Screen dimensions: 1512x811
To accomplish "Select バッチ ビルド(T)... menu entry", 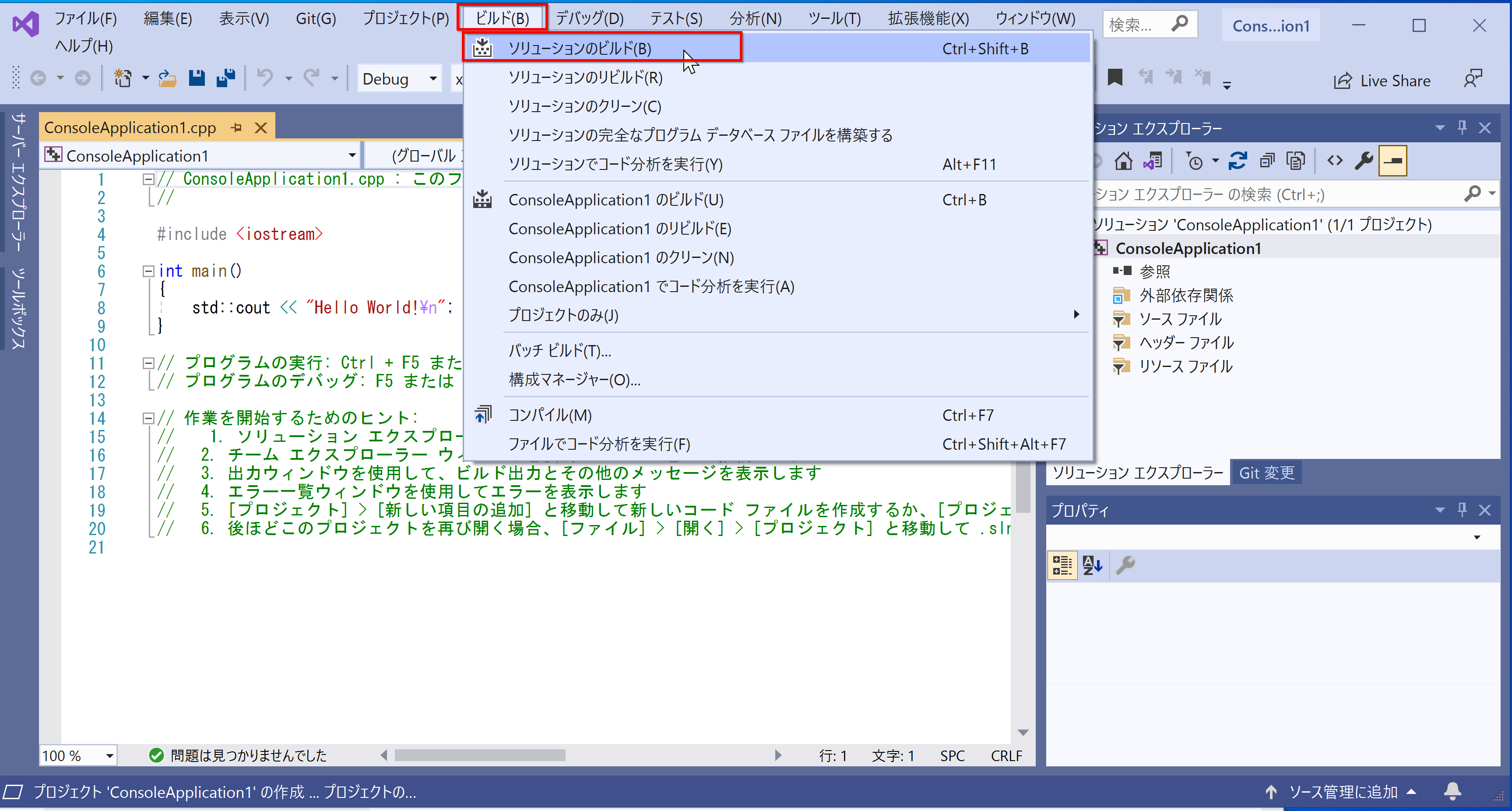I will 777,351.
